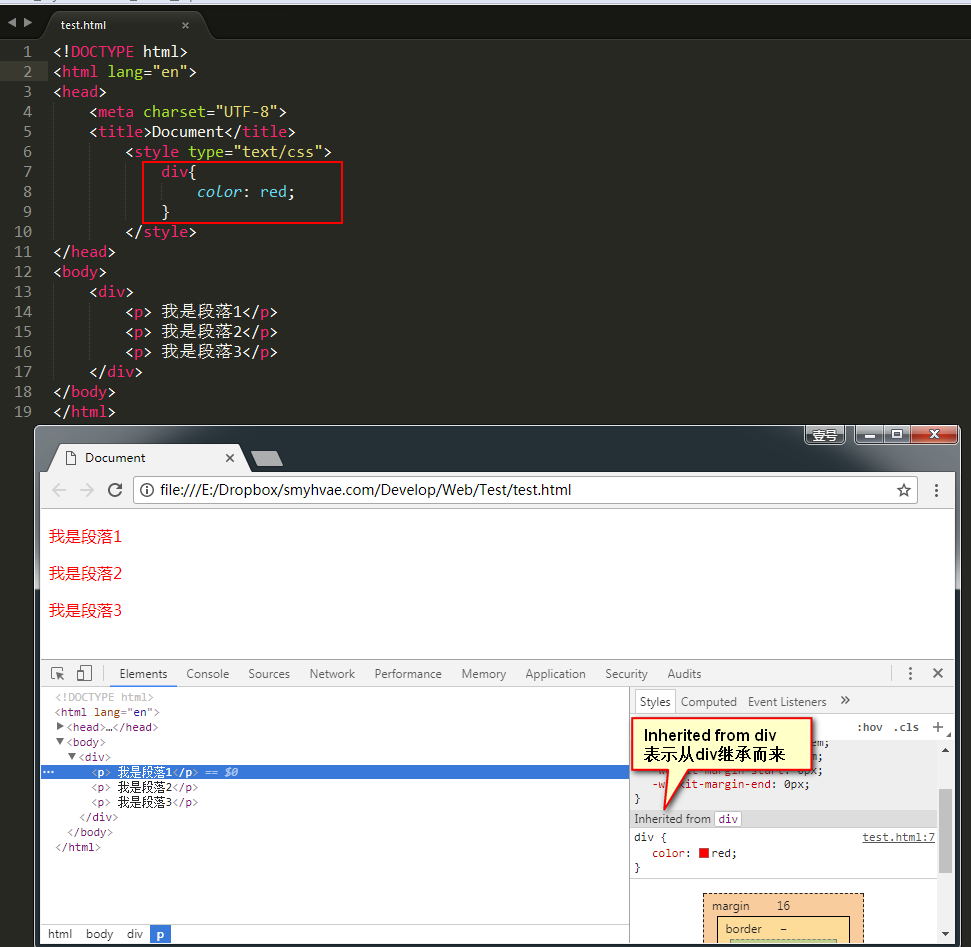Reload the page in the browser
Screen dimensions: 971x947
pyautogui.click(x=115, y=491)
